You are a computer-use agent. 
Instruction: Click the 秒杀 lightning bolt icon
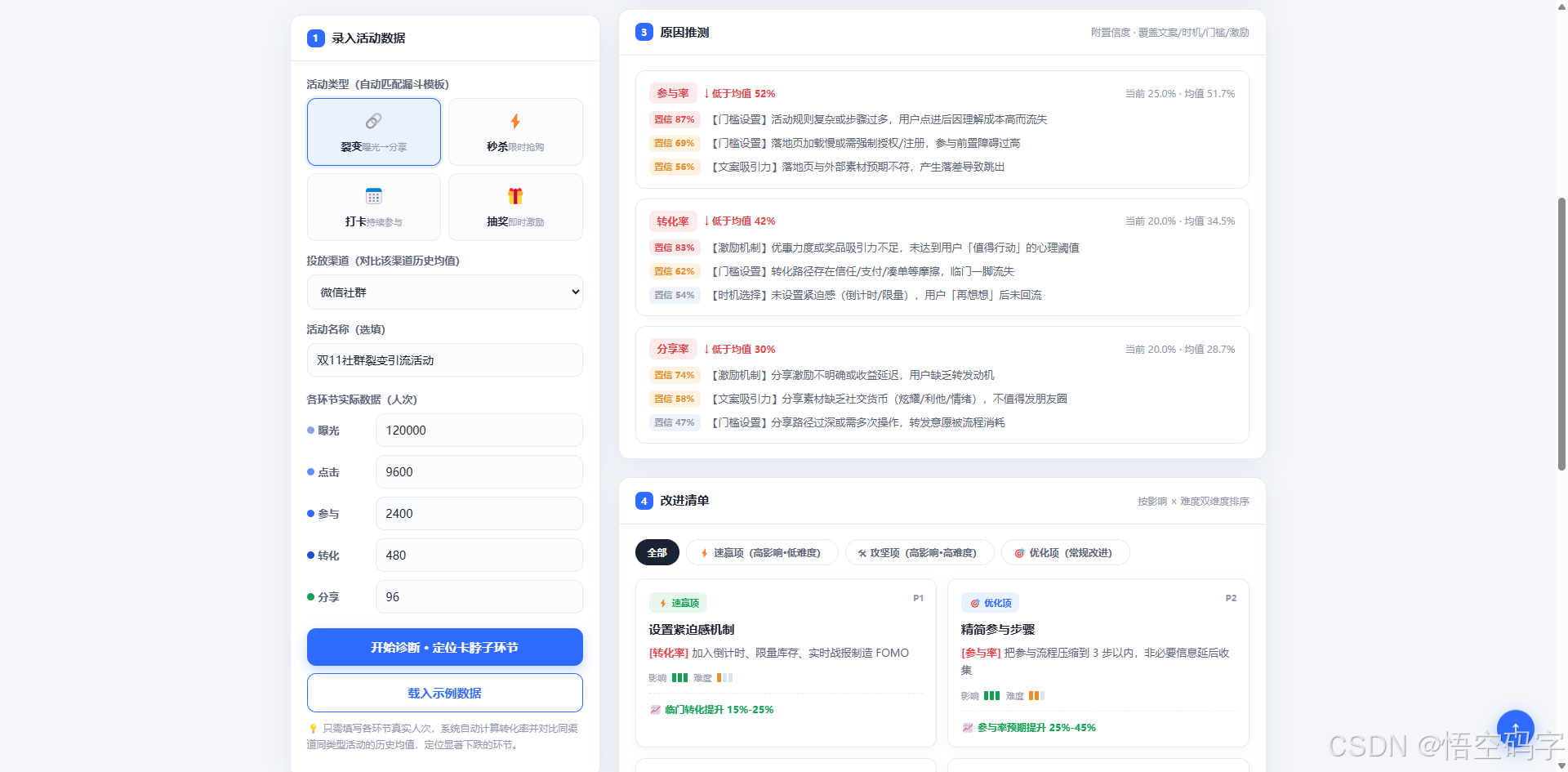515,121
